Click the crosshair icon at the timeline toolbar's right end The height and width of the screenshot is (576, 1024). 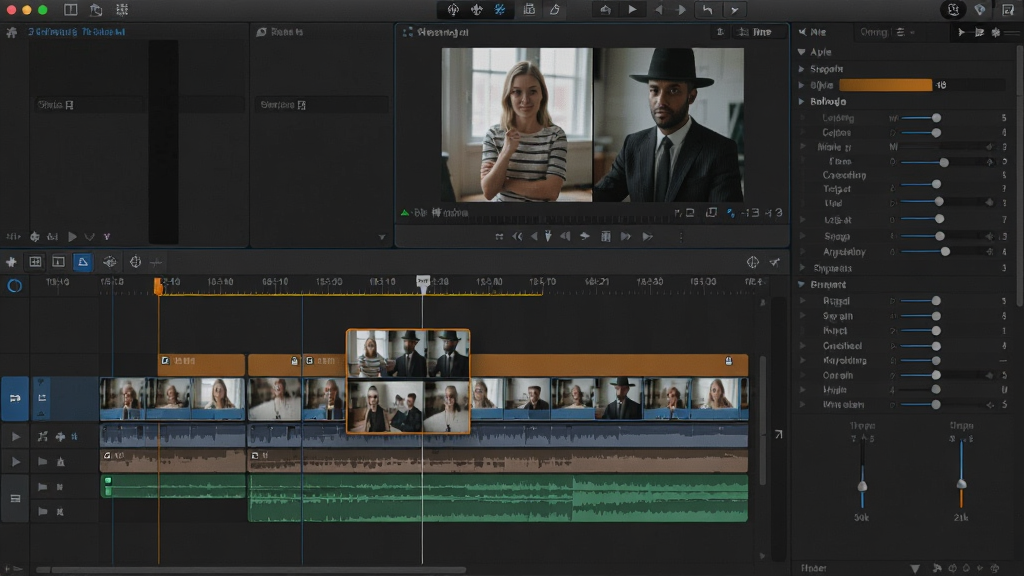tap(753, 262)
